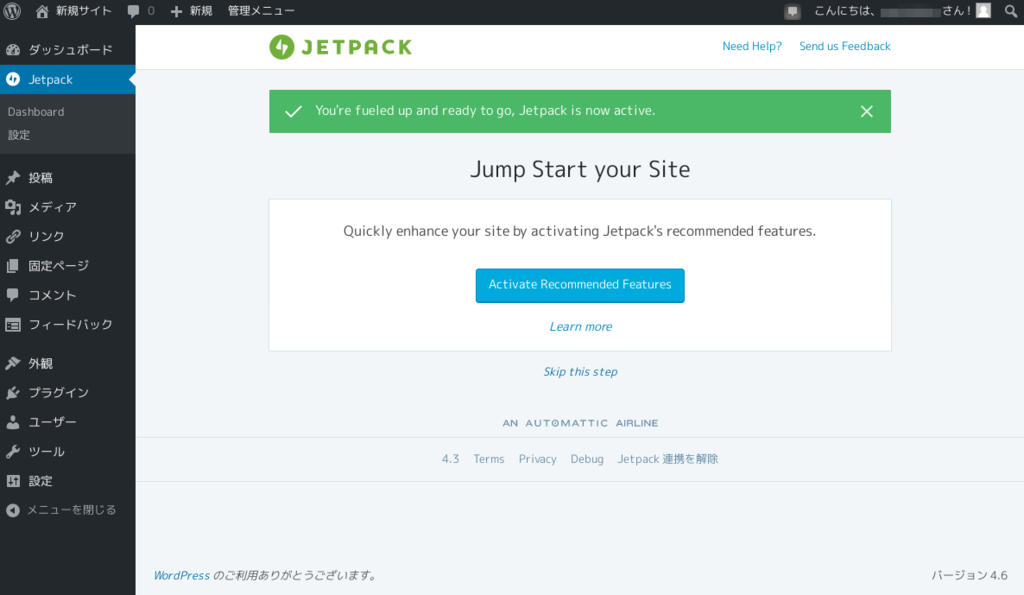Click the こんにちは greeting account menu

click(903, 11)
